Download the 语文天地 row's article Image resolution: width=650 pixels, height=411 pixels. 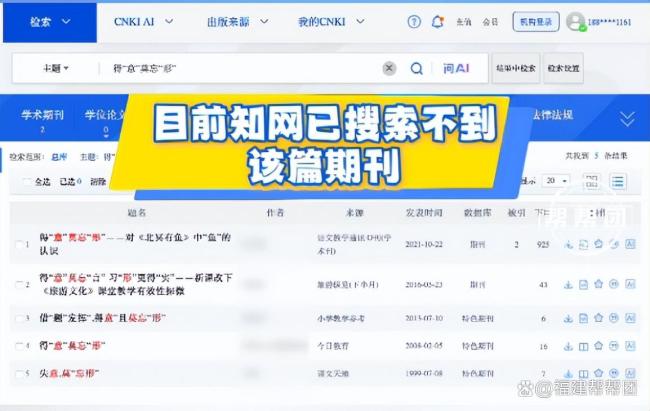pyautogui.click(x=568, y=374)
